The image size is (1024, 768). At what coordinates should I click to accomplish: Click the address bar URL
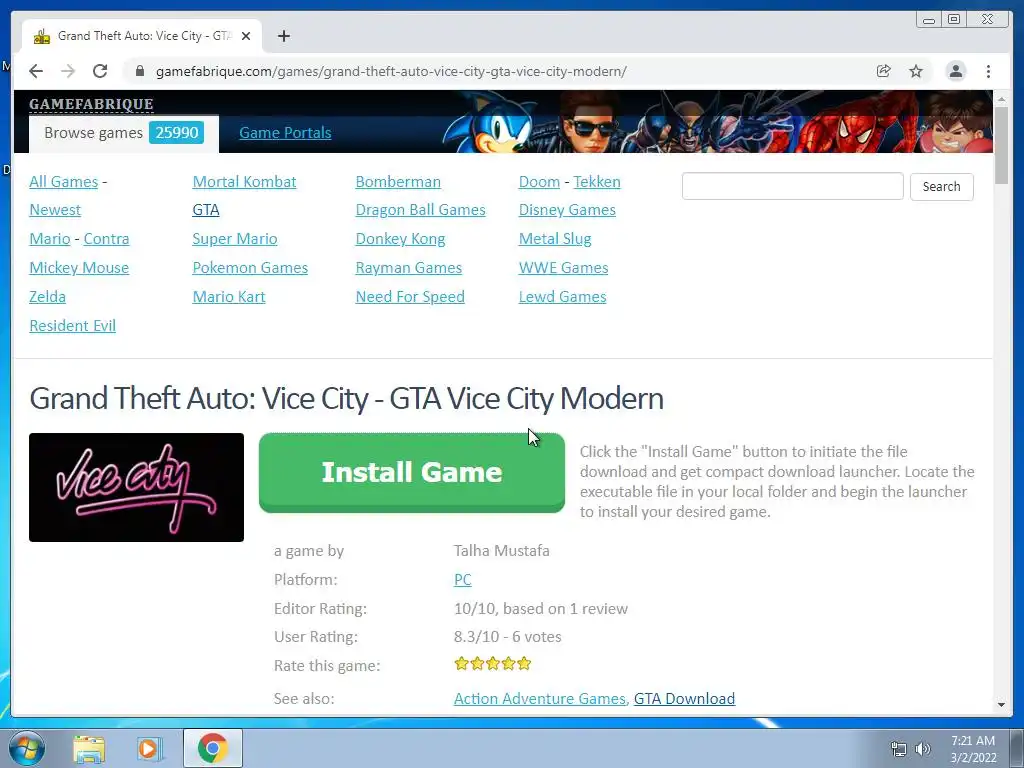tap(391, 71)
